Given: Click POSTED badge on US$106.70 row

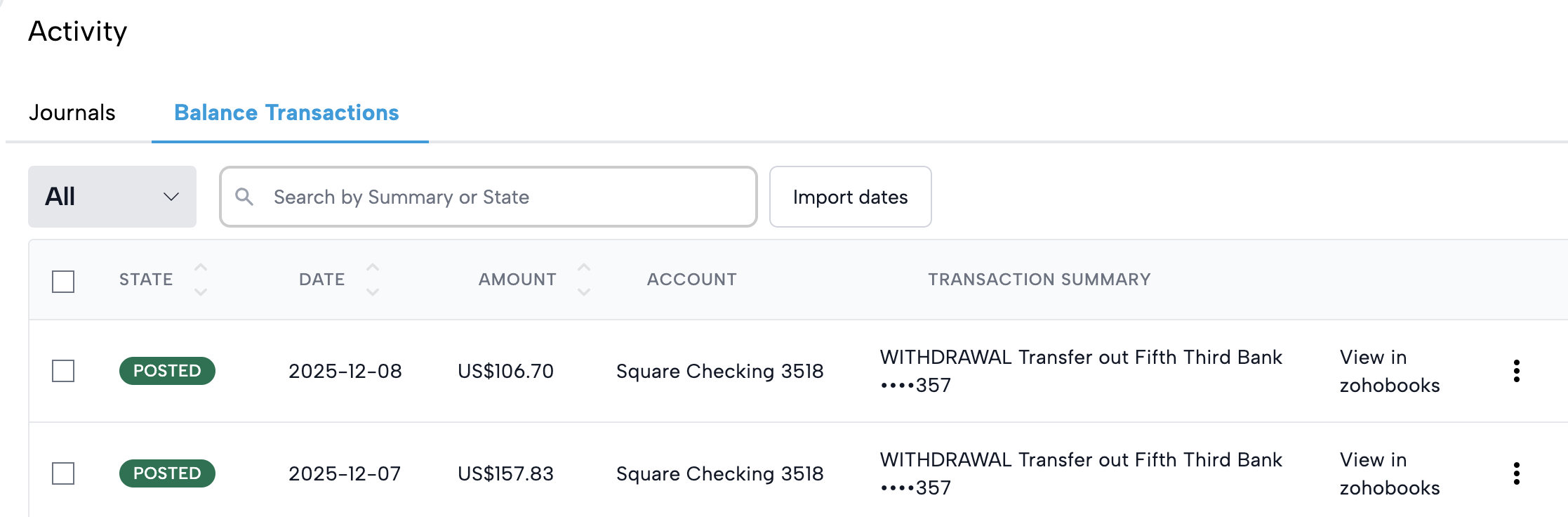Looking at the screenshot, I should 167,371.
